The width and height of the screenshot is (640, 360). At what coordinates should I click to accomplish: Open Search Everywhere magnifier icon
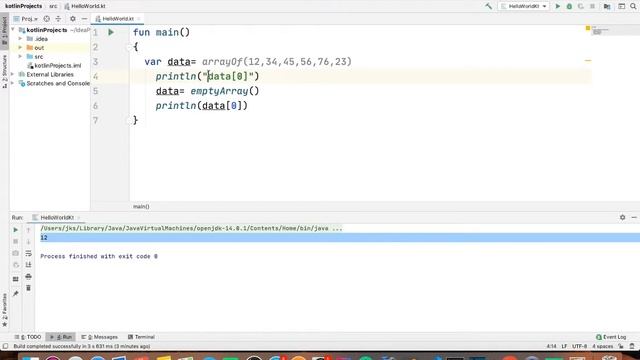633,6
